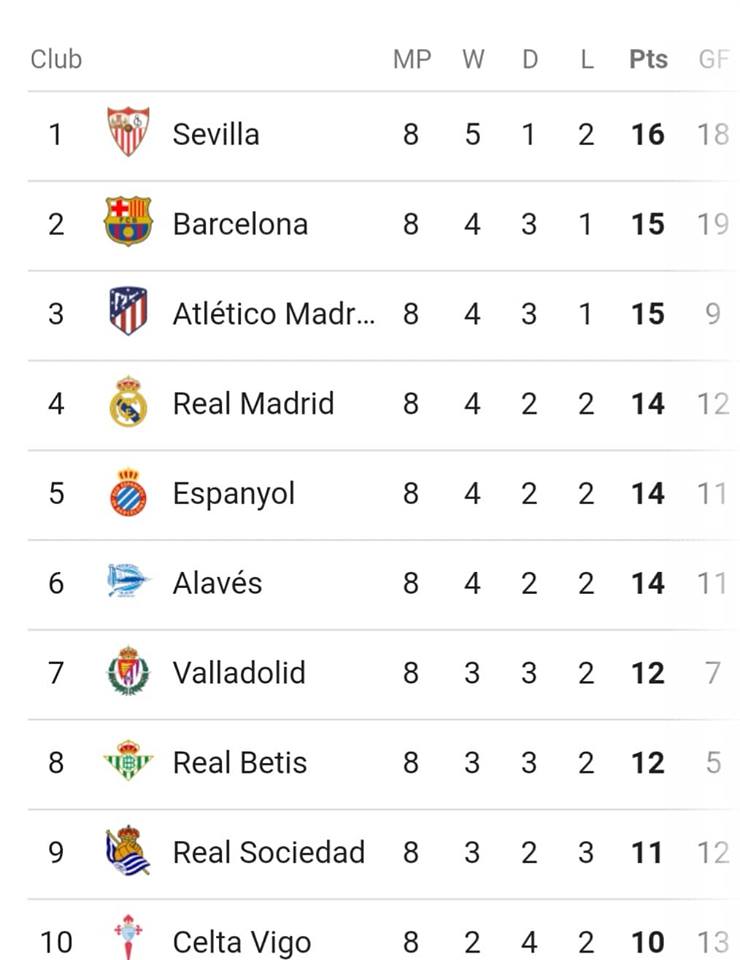
Task: Select the Pts column header
Action: pyautogui.click(x=648, y=59)
